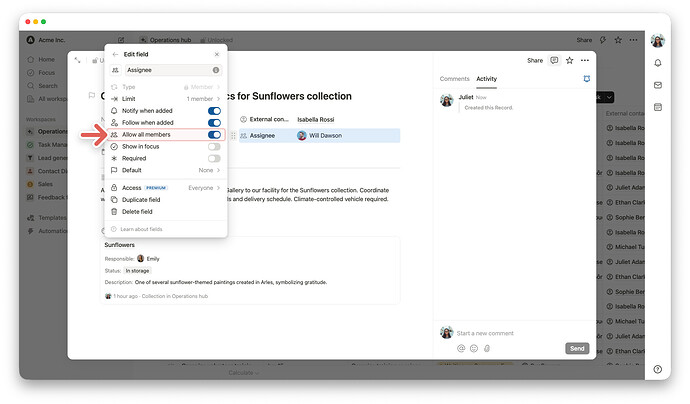Go back from the Edit field panel
The image size is (690, 404).
click(115, 55)
